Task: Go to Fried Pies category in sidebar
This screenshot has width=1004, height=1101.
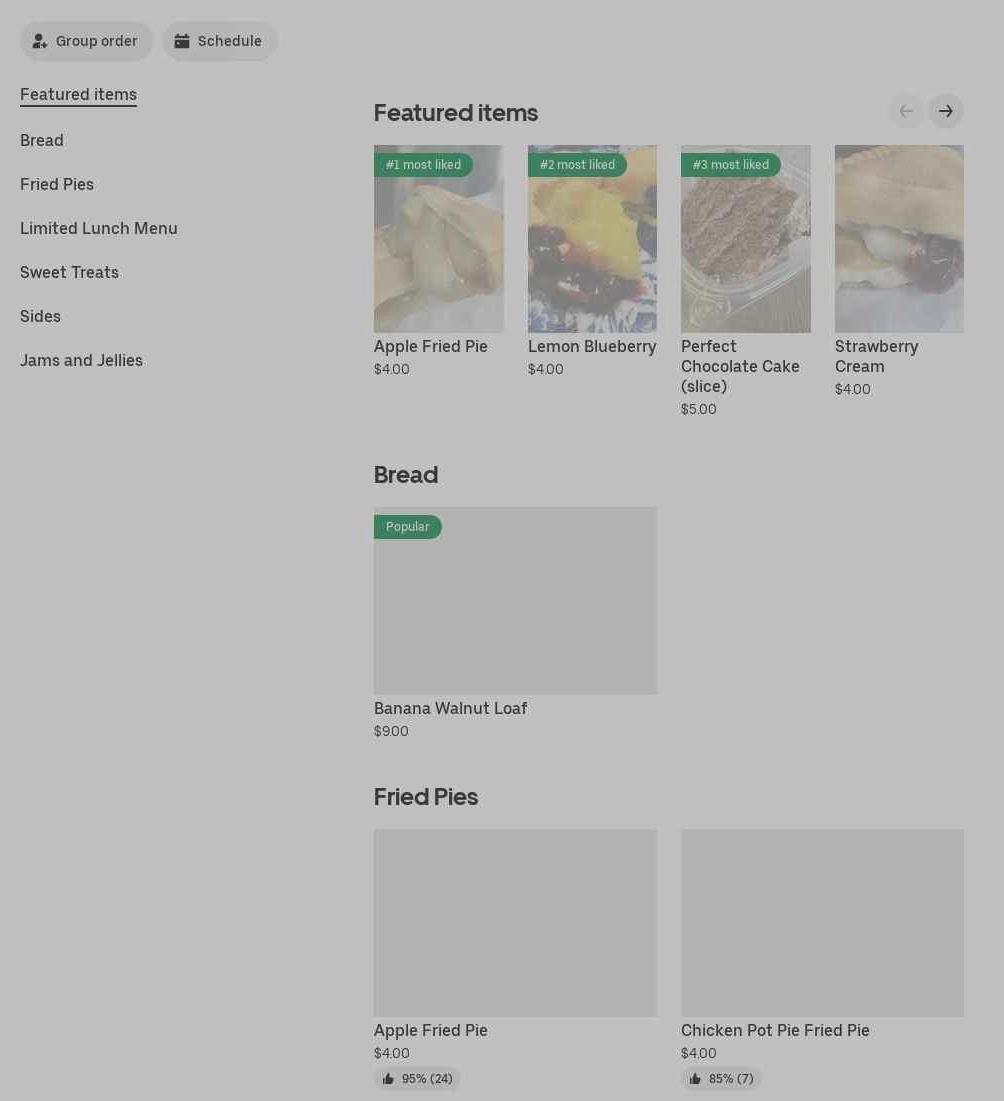Action: 57,184
